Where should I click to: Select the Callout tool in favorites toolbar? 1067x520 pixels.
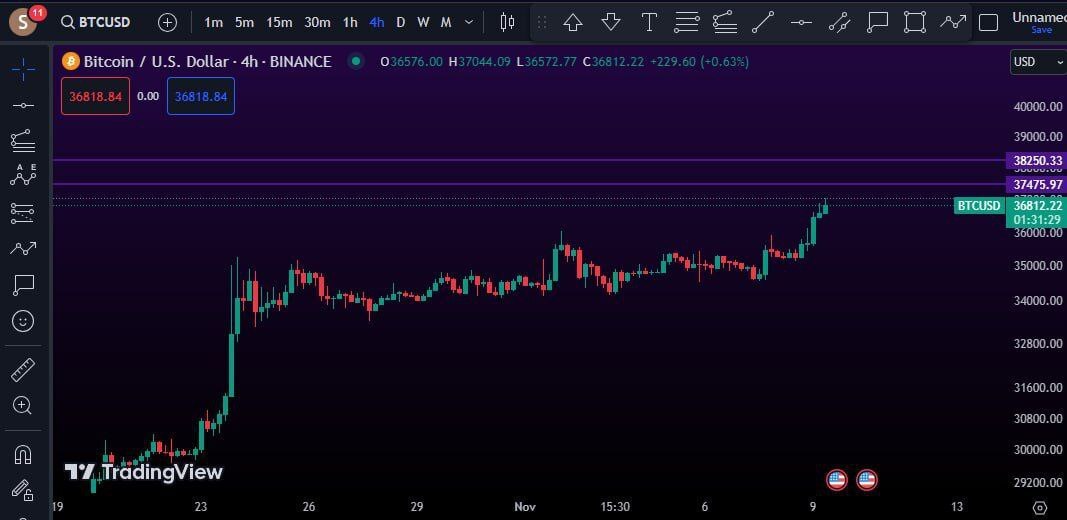(877, 22)
